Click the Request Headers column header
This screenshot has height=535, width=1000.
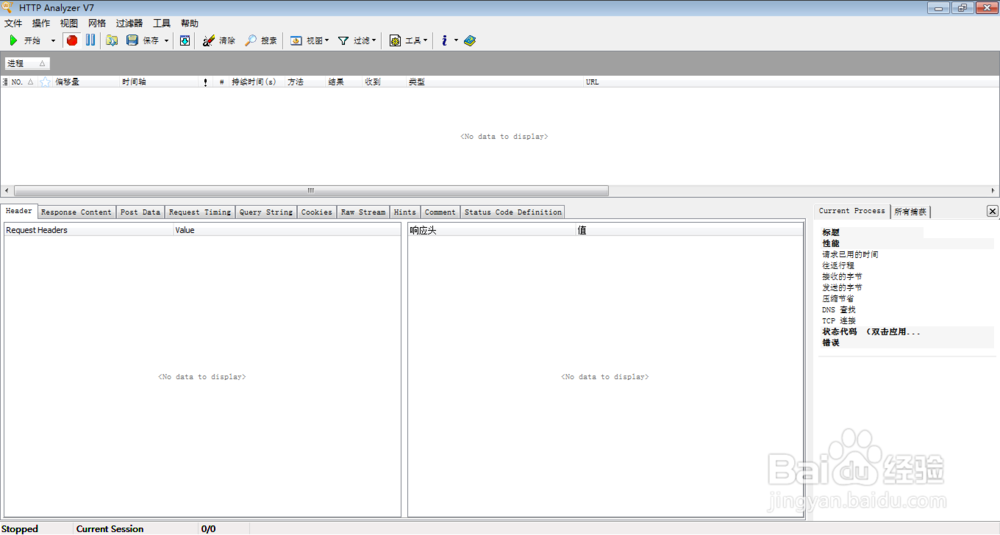(x=89, y=230)
